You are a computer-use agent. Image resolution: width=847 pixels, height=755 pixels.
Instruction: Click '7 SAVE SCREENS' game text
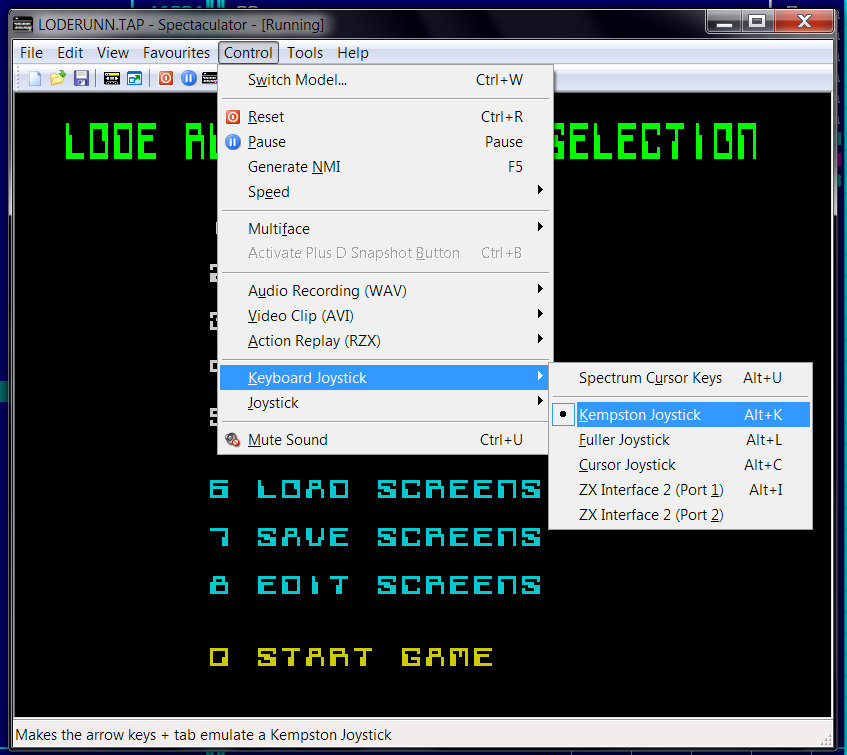(x=375, y=537)
